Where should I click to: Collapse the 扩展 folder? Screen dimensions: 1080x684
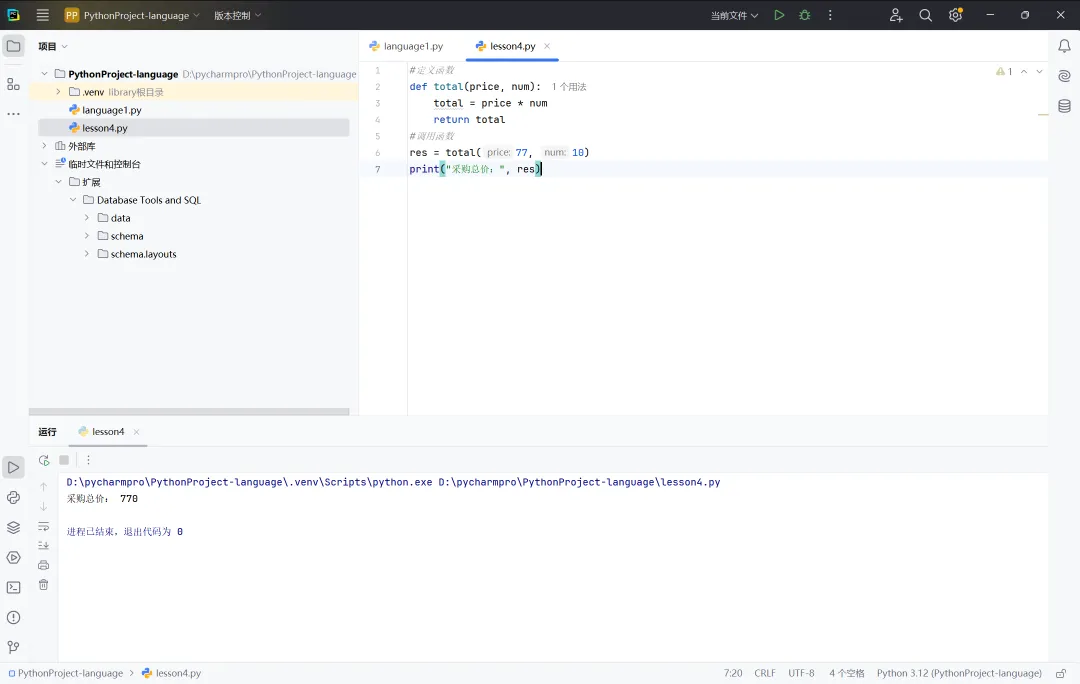(x=59, y=182)
